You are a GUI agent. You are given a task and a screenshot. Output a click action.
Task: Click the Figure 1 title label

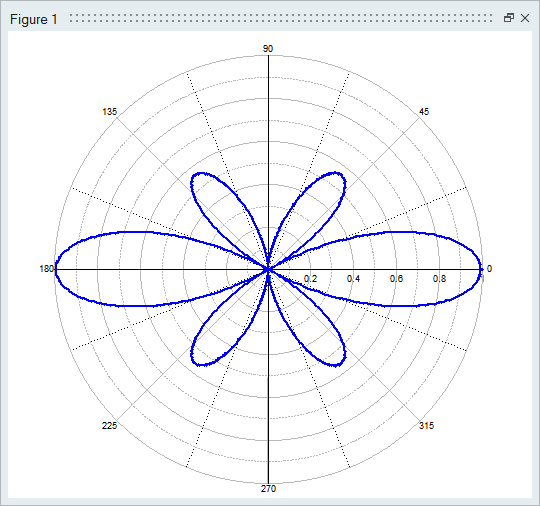coord(33,19)
